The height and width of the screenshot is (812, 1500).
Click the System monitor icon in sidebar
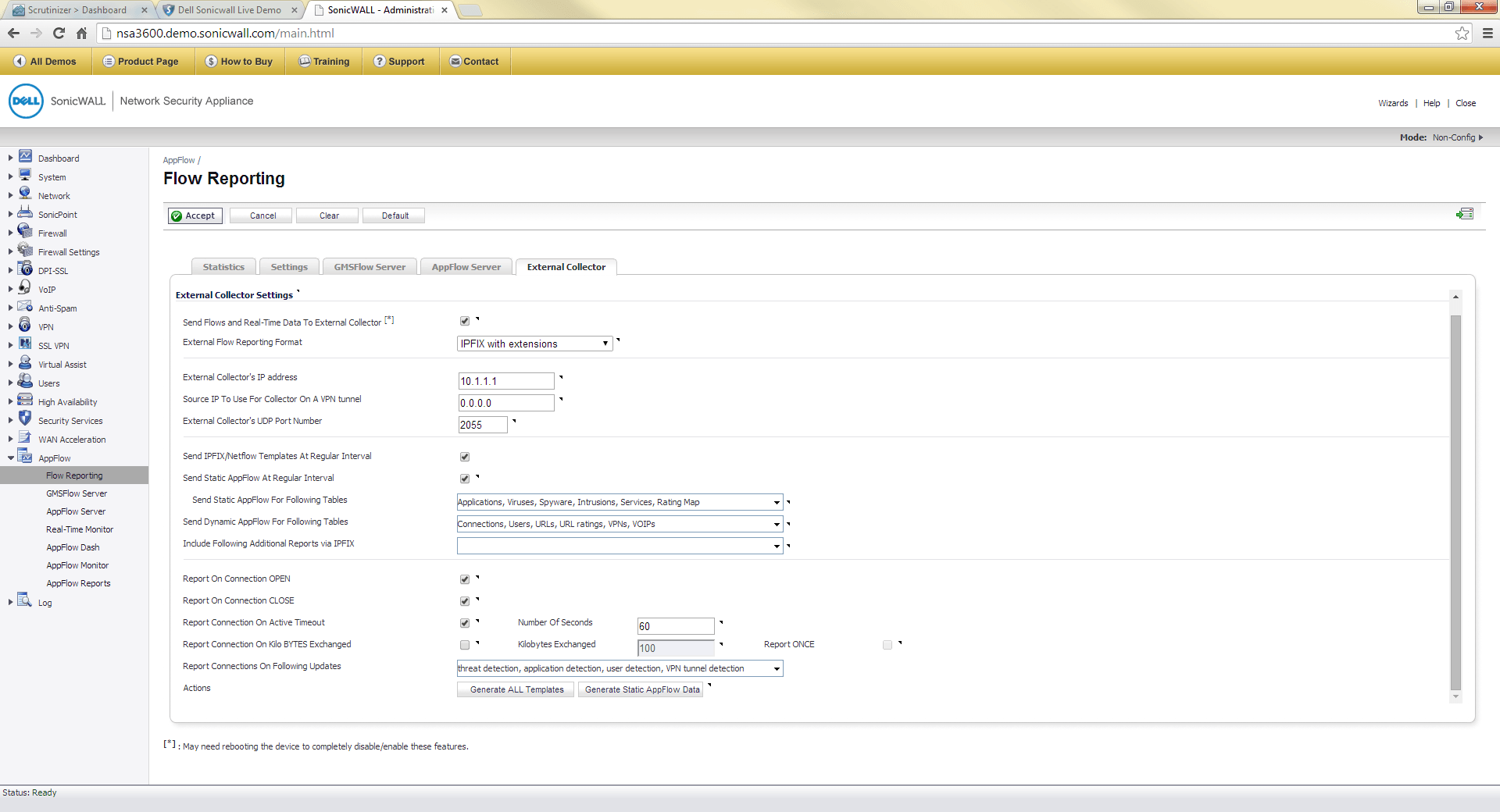[25, 176]
